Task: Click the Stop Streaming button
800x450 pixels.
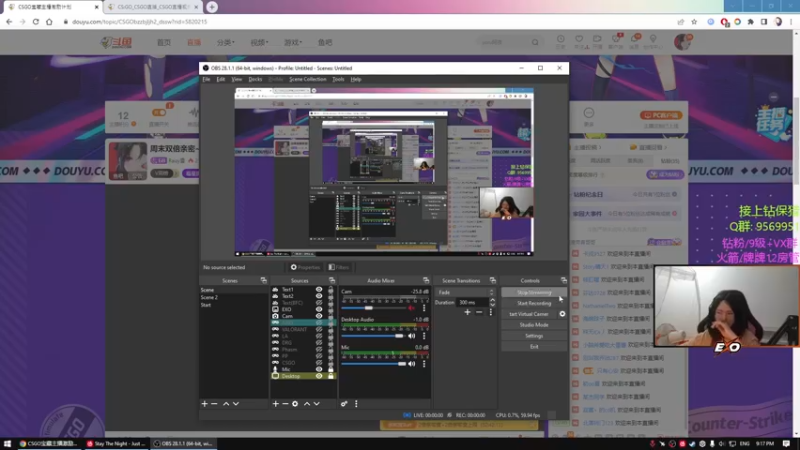Action: pyautogui.click(x=534, y=292)
